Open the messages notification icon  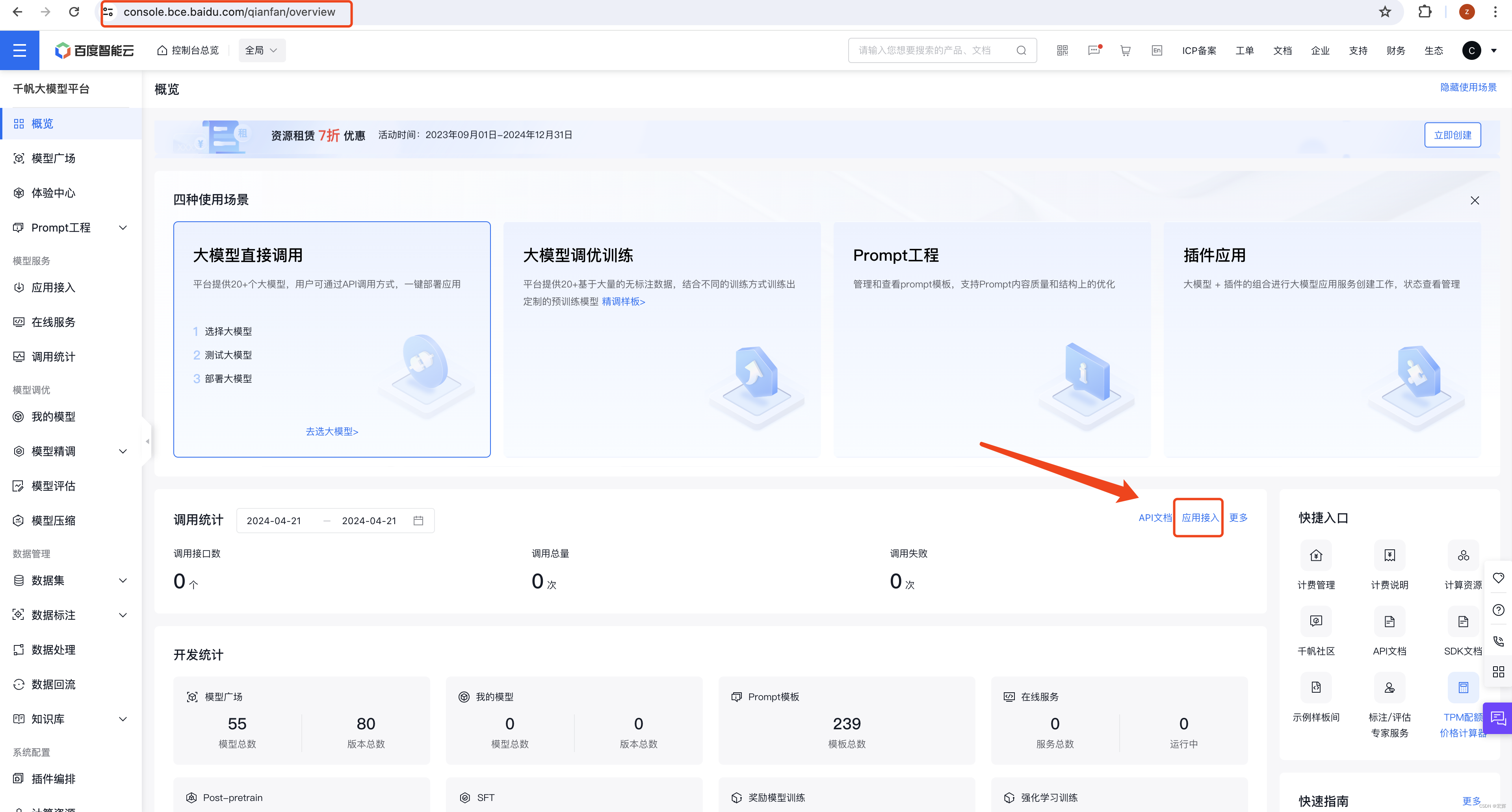[1094, 50]
